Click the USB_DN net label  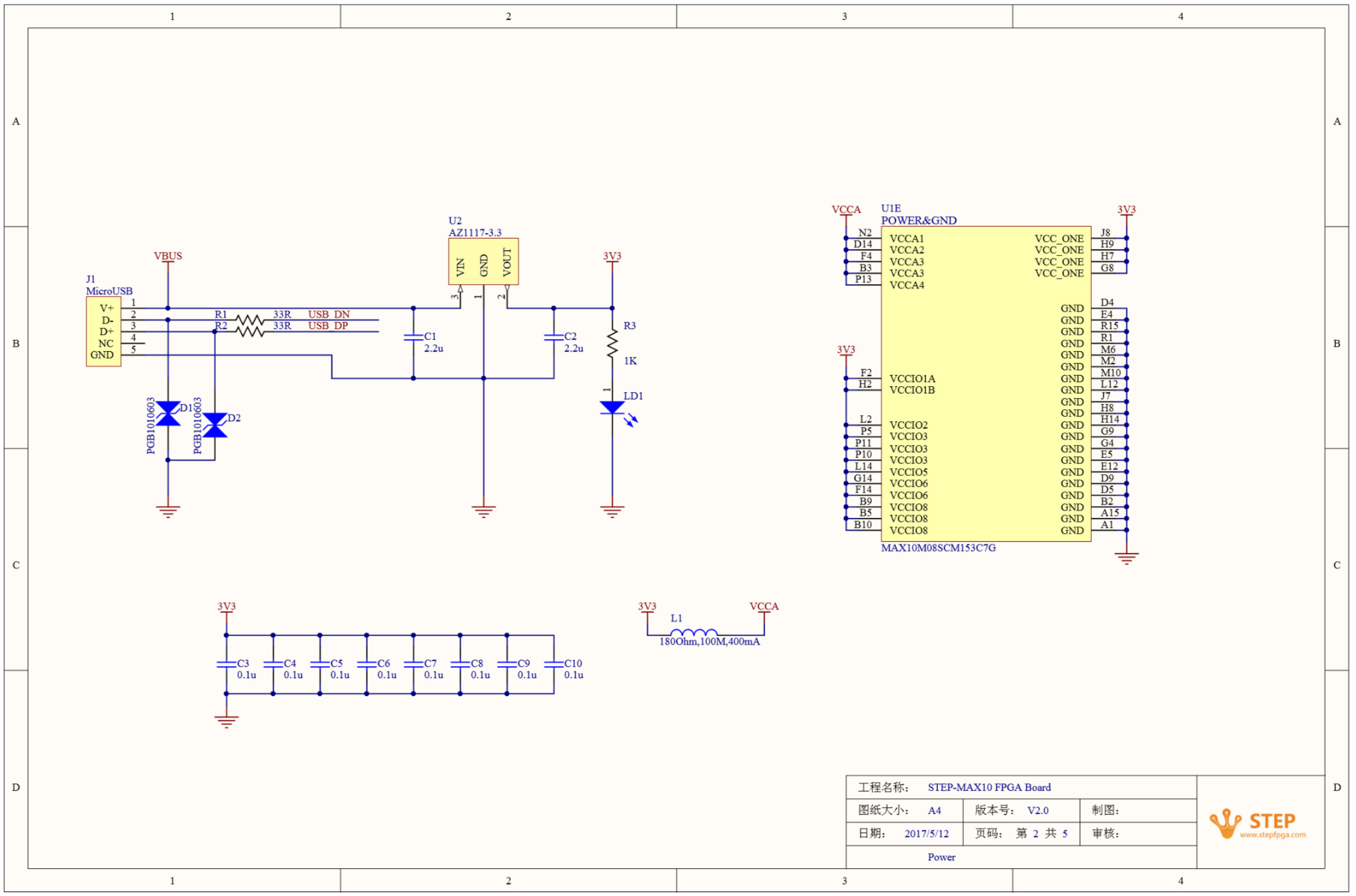tap(329, 314)
